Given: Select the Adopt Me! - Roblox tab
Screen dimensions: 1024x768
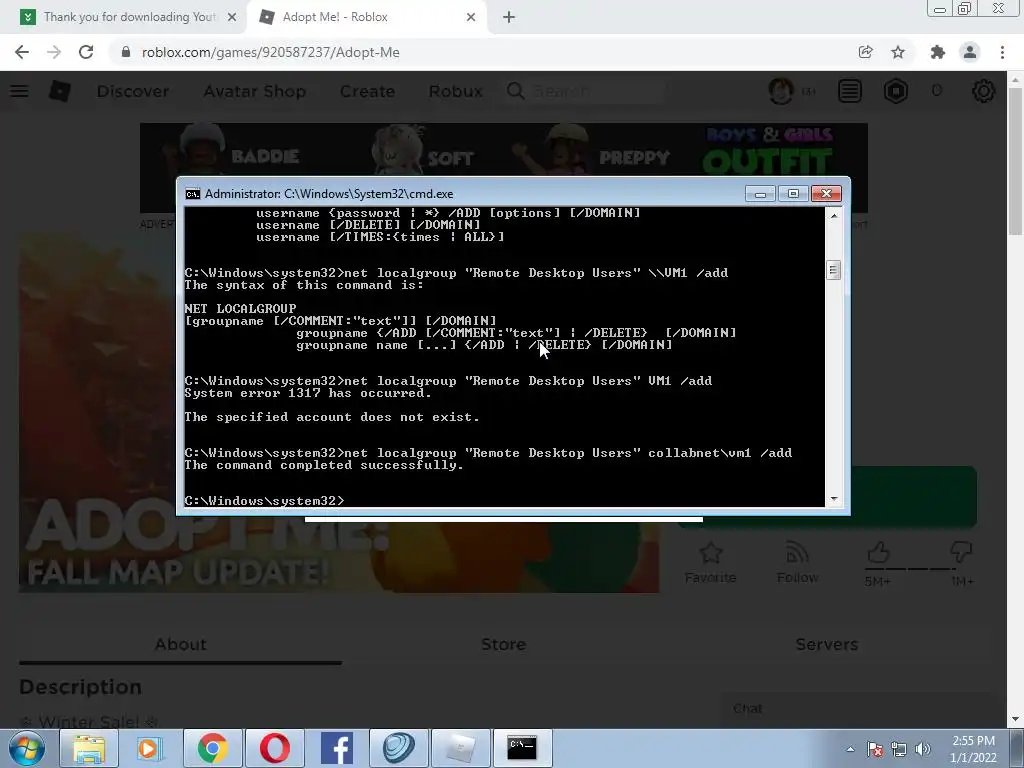Looking at the screenshot, I should pyautogui.click(x=366, y=17).
